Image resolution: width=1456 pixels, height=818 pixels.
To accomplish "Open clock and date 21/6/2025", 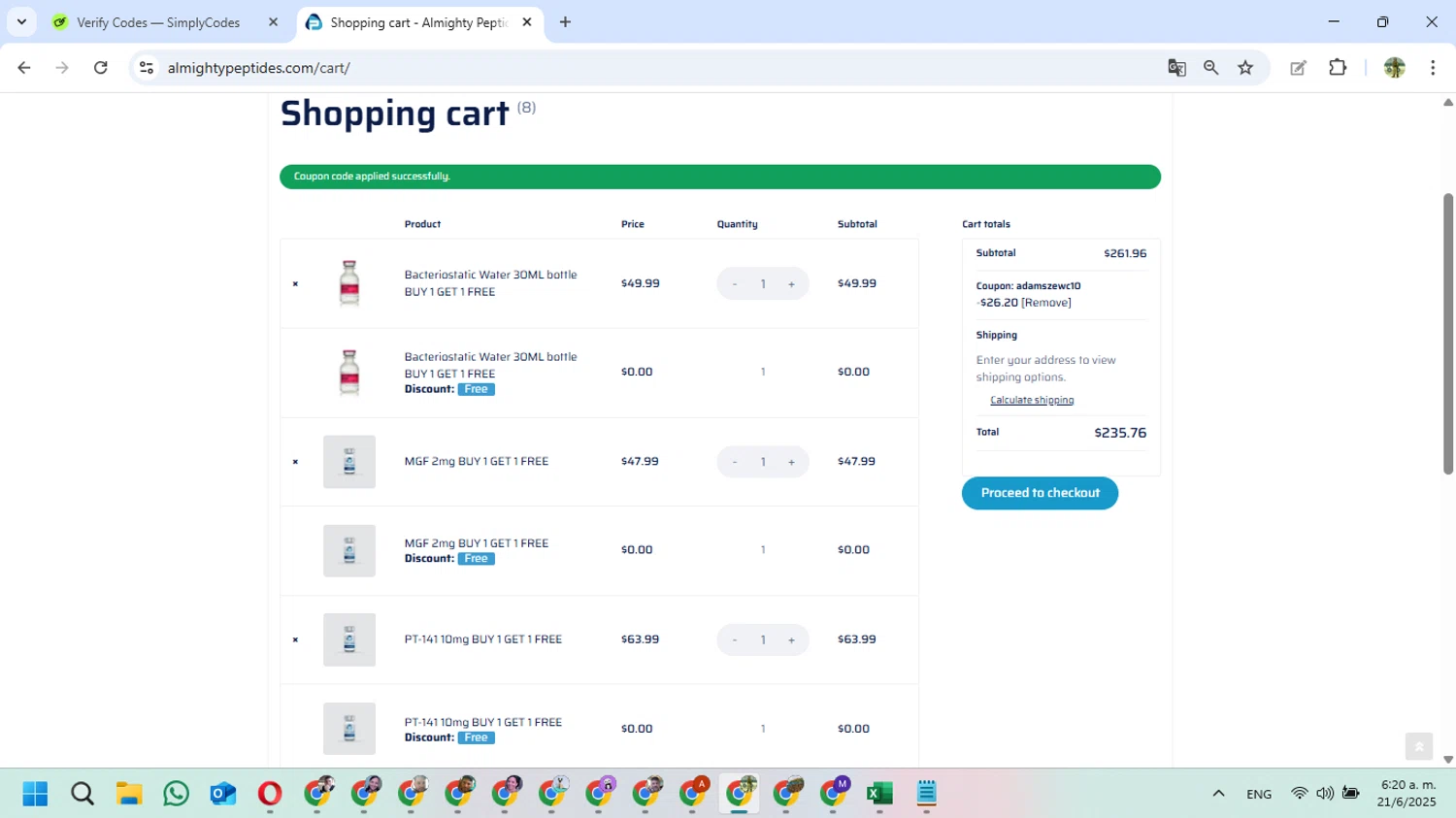I will (1406, 794).
